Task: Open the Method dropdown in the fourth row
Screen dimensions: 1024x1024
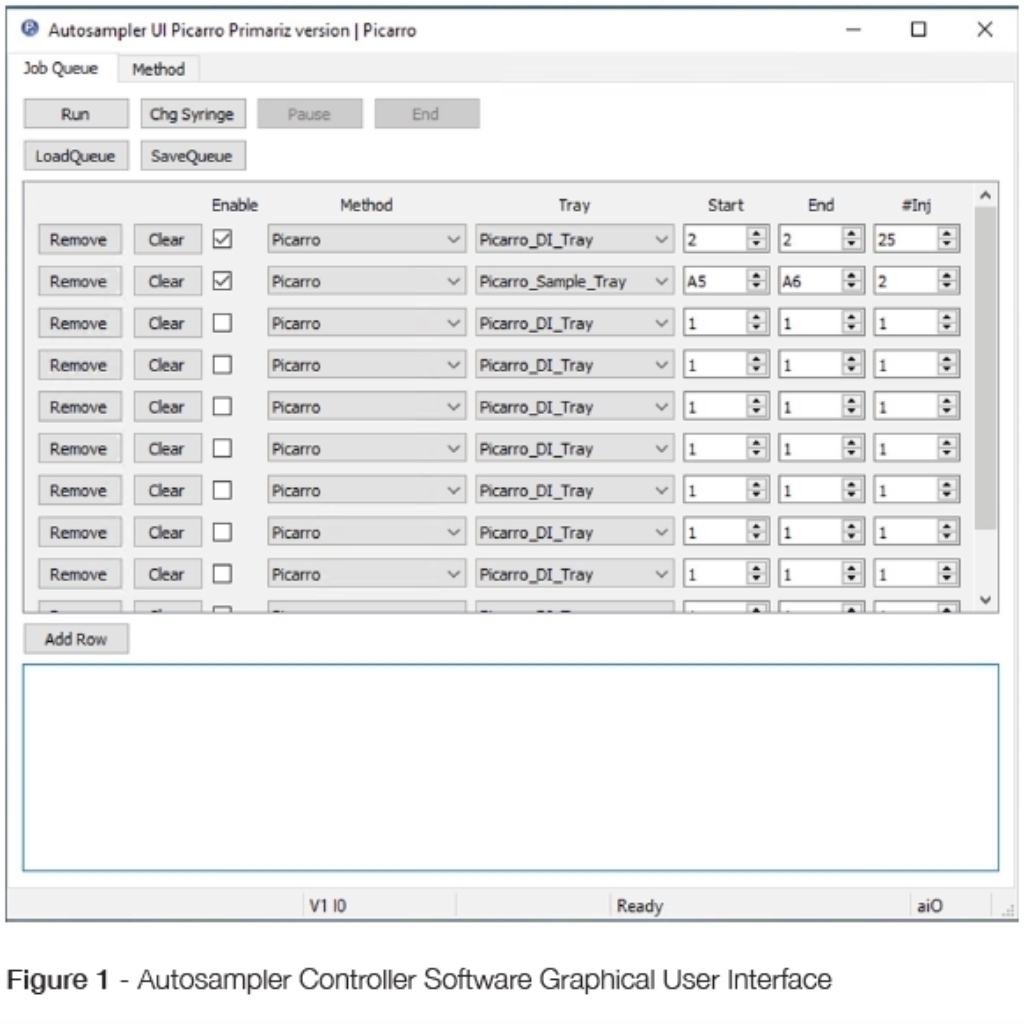Action: tap(366, 365)
